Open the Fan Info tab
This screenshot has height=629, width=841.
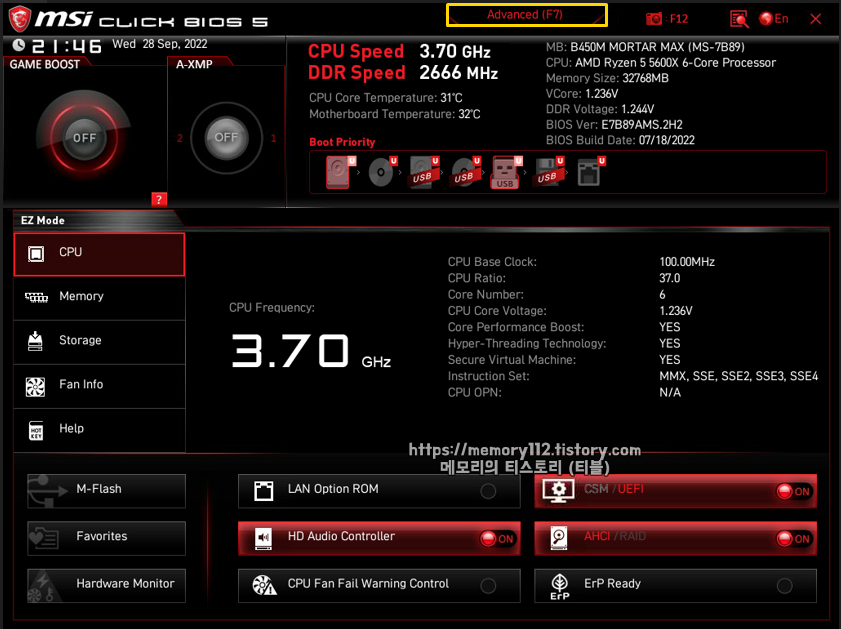[x=99, y=386]
